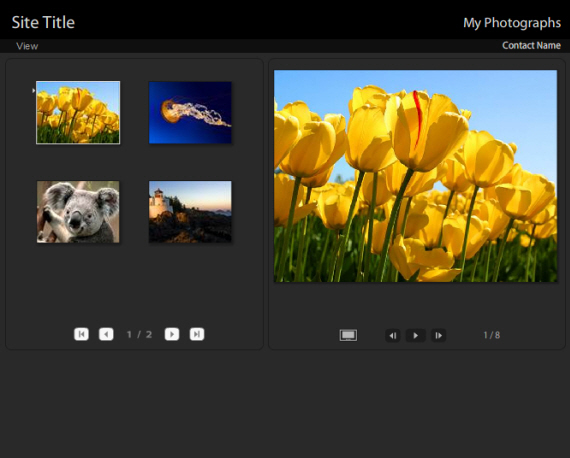Select the koala thumbnail
Screen dimensions: 570x458
78,212
